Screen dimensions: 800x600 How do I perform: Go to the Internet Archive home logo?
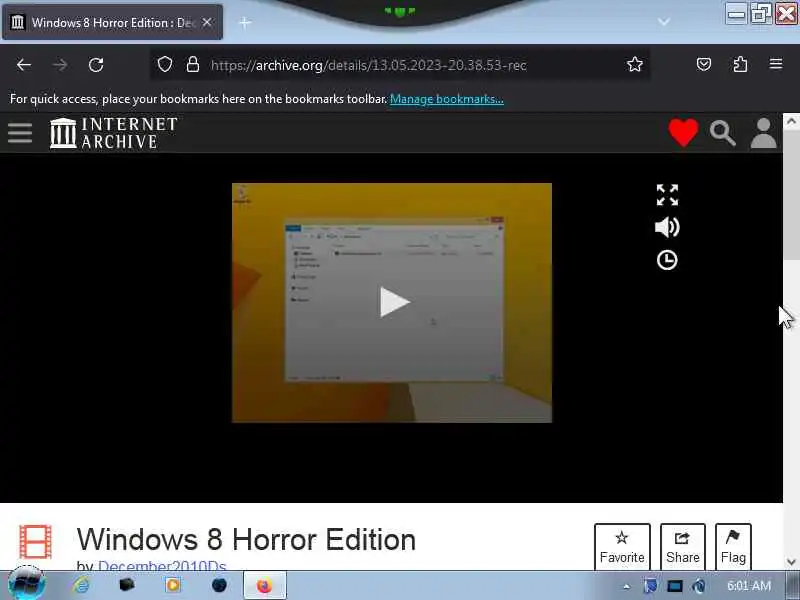click(x=113, y=133)
